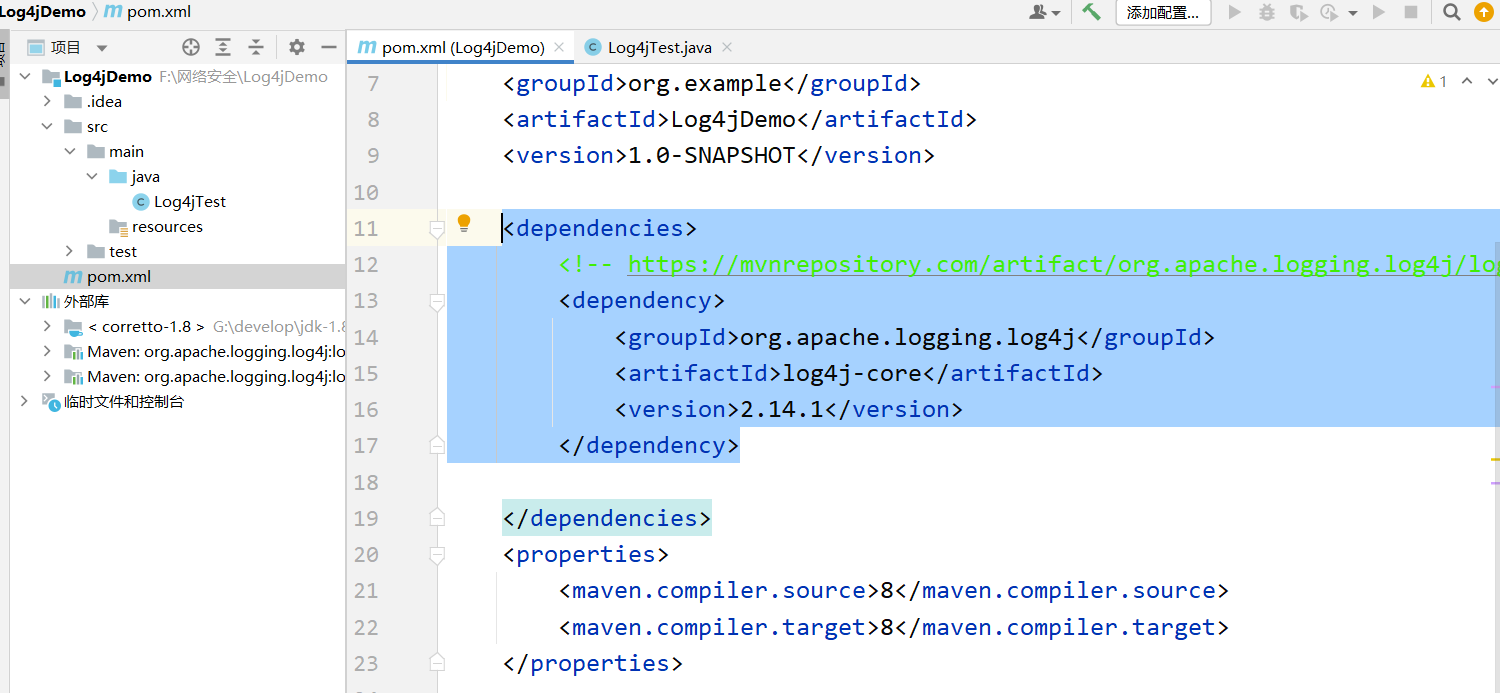Click the yellow warning indicator showing 1
1500x693 pixels.
click(1434, 82)
